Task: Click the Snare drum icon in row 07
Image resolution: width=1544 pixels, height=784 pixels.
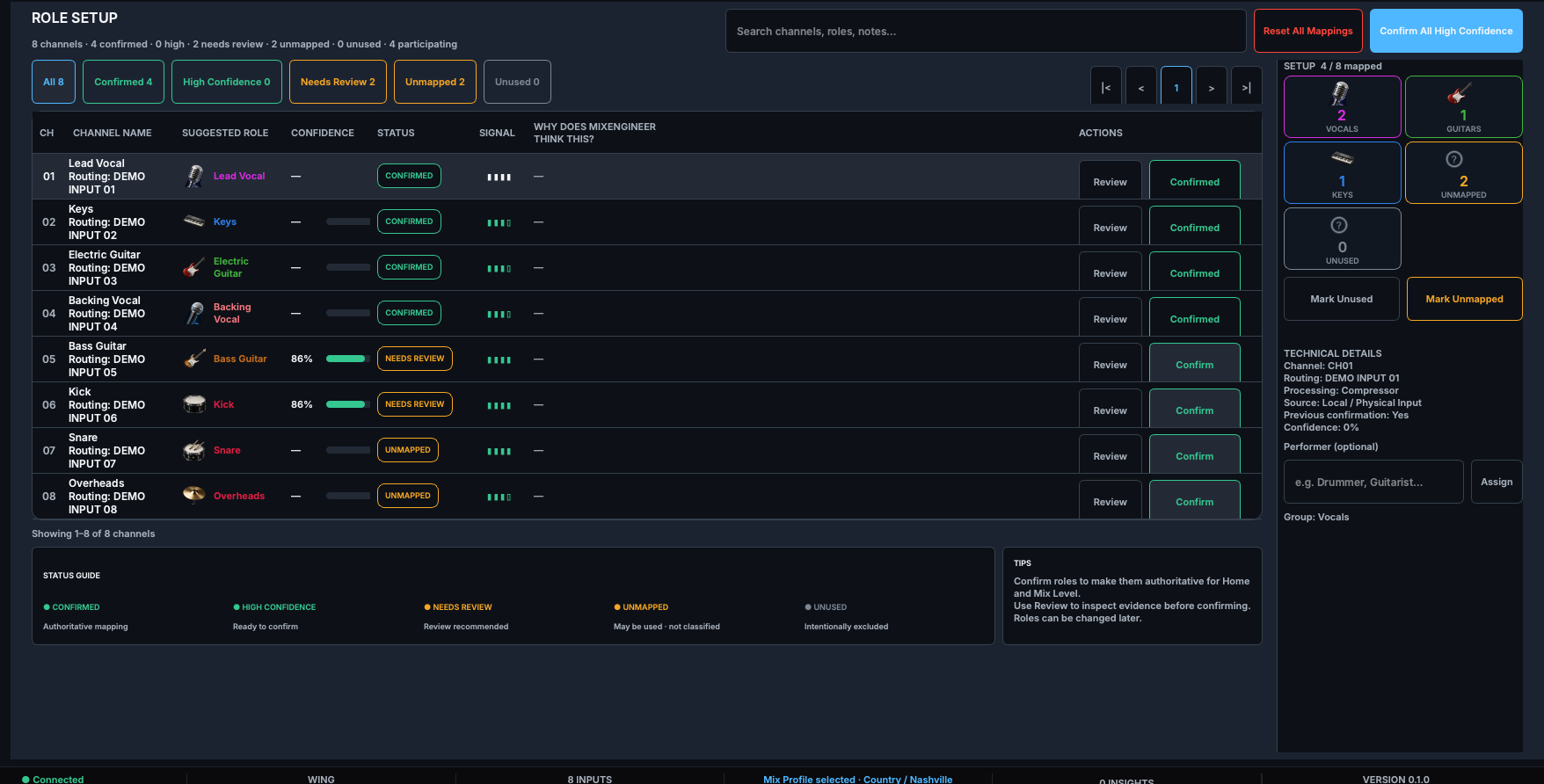Action: point(194,450)
